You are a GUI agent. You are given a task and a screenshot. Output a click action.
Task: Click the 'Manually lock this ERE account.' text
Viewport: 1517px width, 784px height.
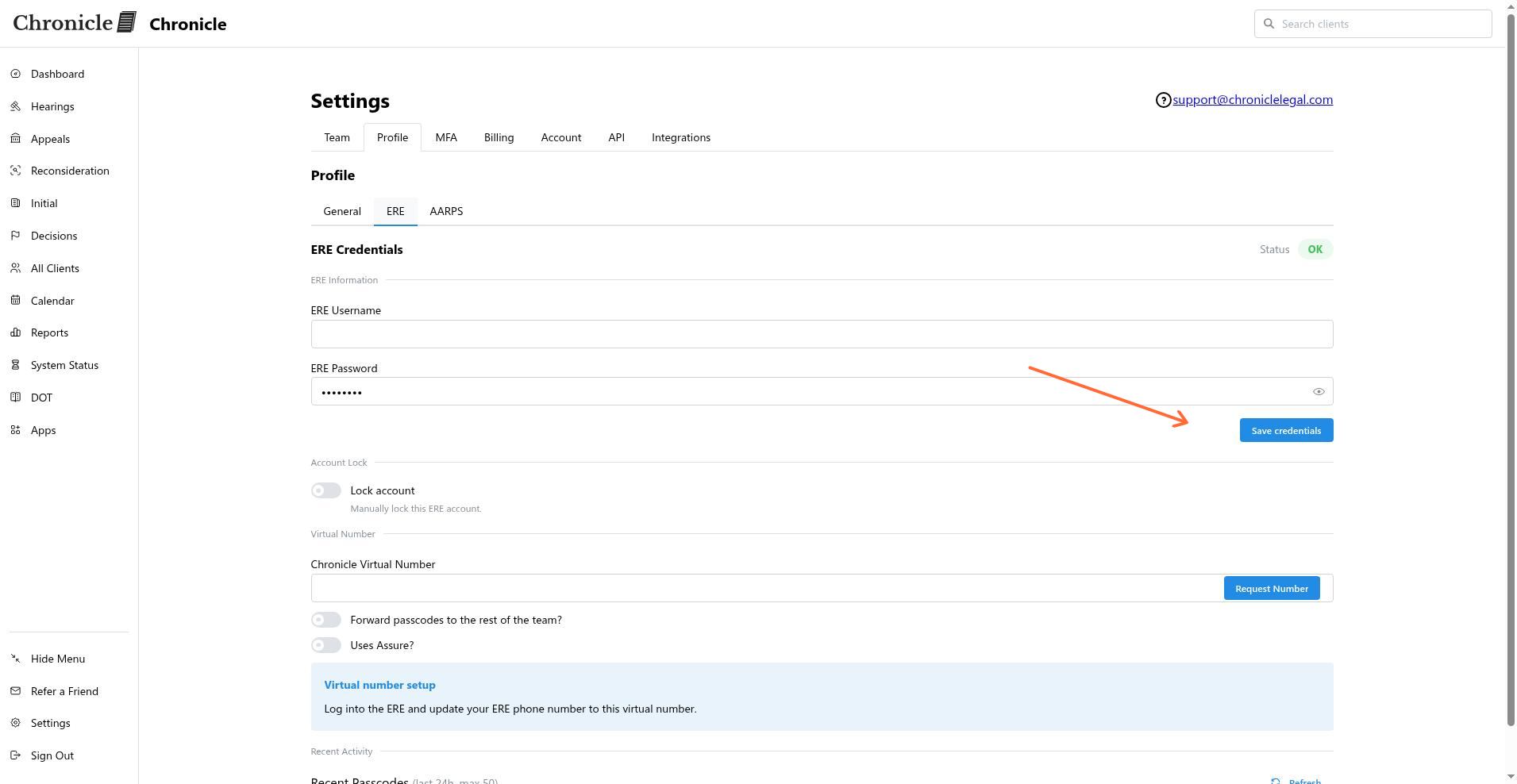tap(416, 509)
